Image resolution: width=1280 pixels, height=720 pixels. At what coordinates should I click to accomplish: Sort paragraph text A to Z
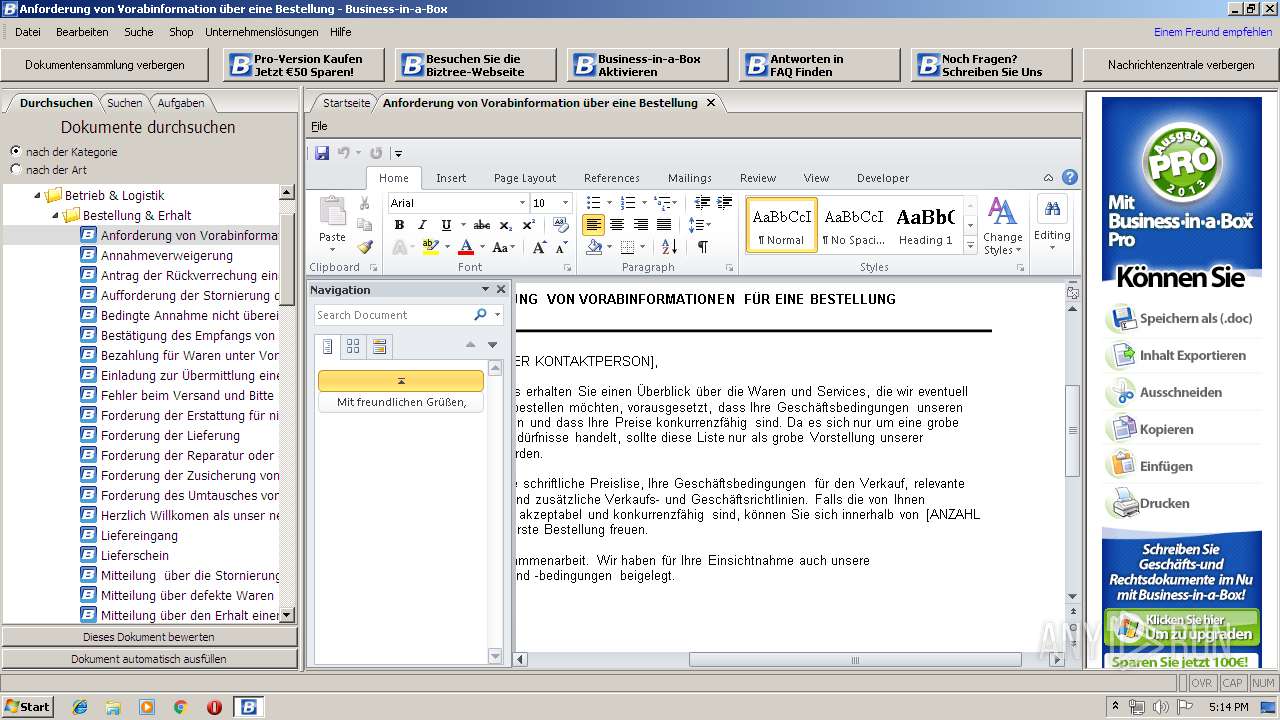669,247
